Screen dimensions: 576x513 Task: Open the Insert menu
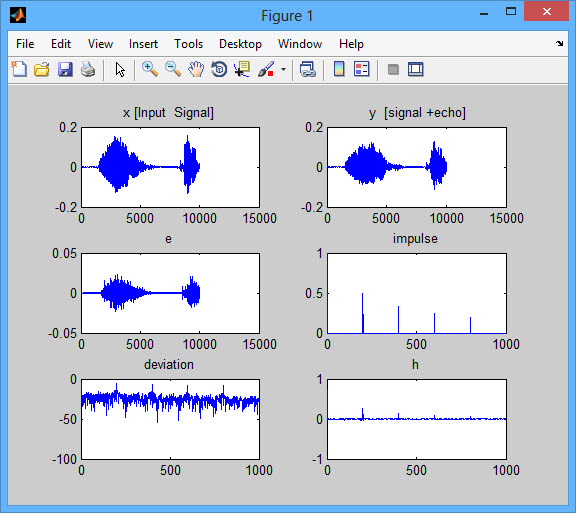pyautogui.click(x=143, y=44)
